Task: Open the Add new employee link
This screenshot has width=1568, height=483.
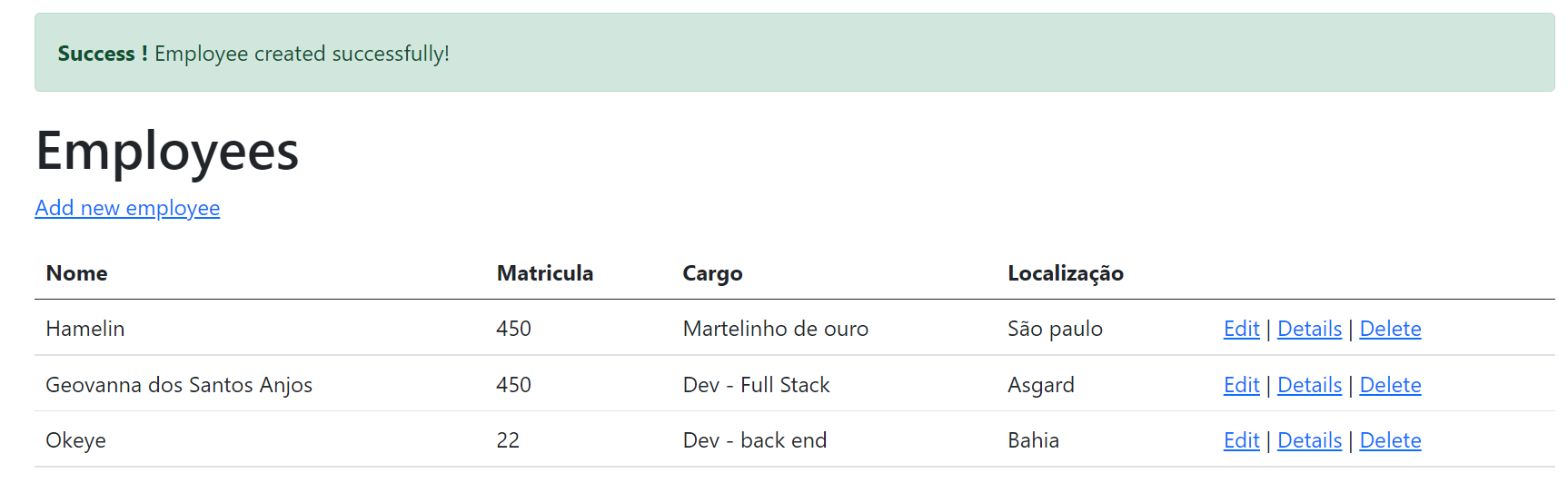Action: coord(127,208)
